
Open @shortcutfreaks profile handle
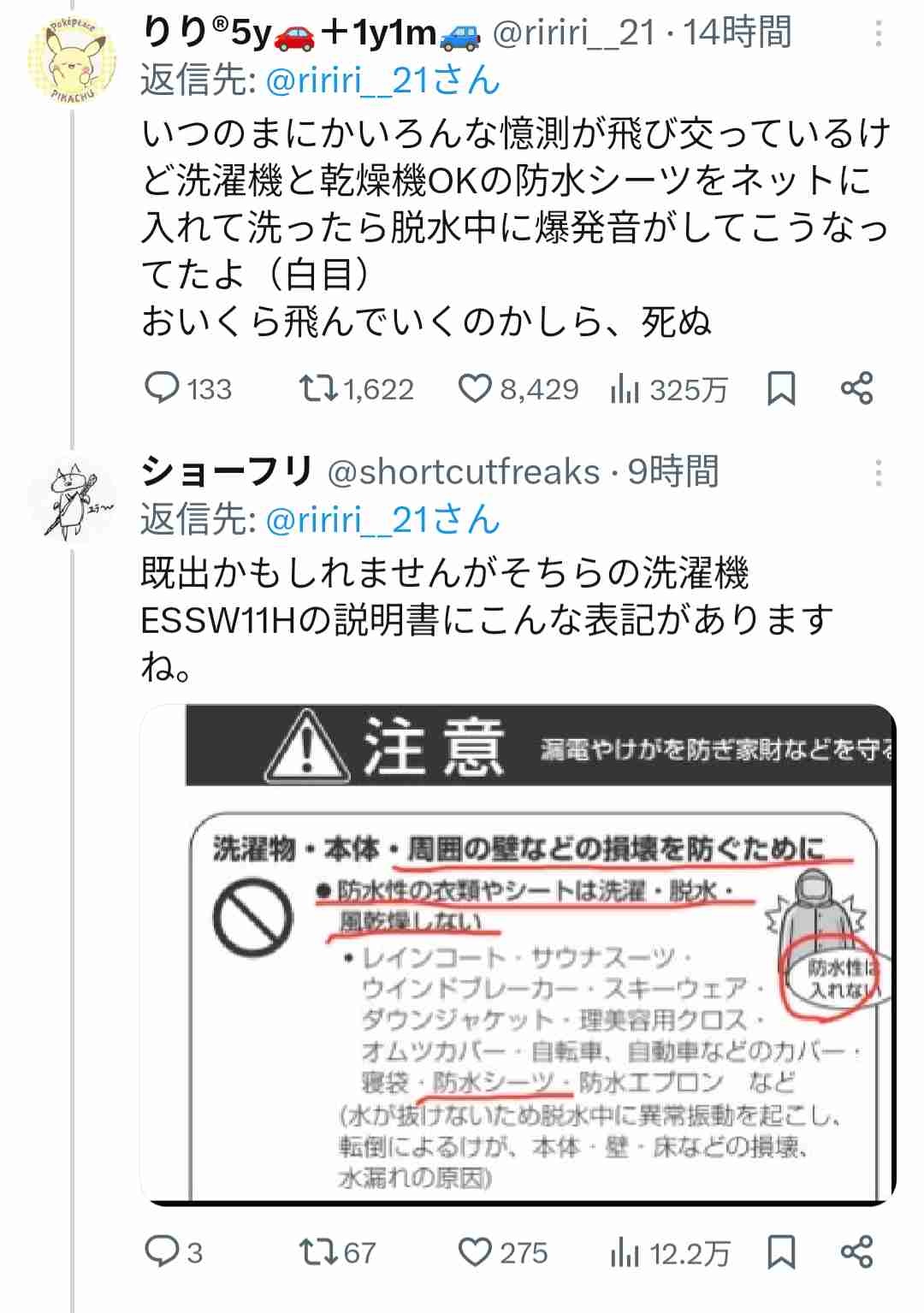click(464, 472)
